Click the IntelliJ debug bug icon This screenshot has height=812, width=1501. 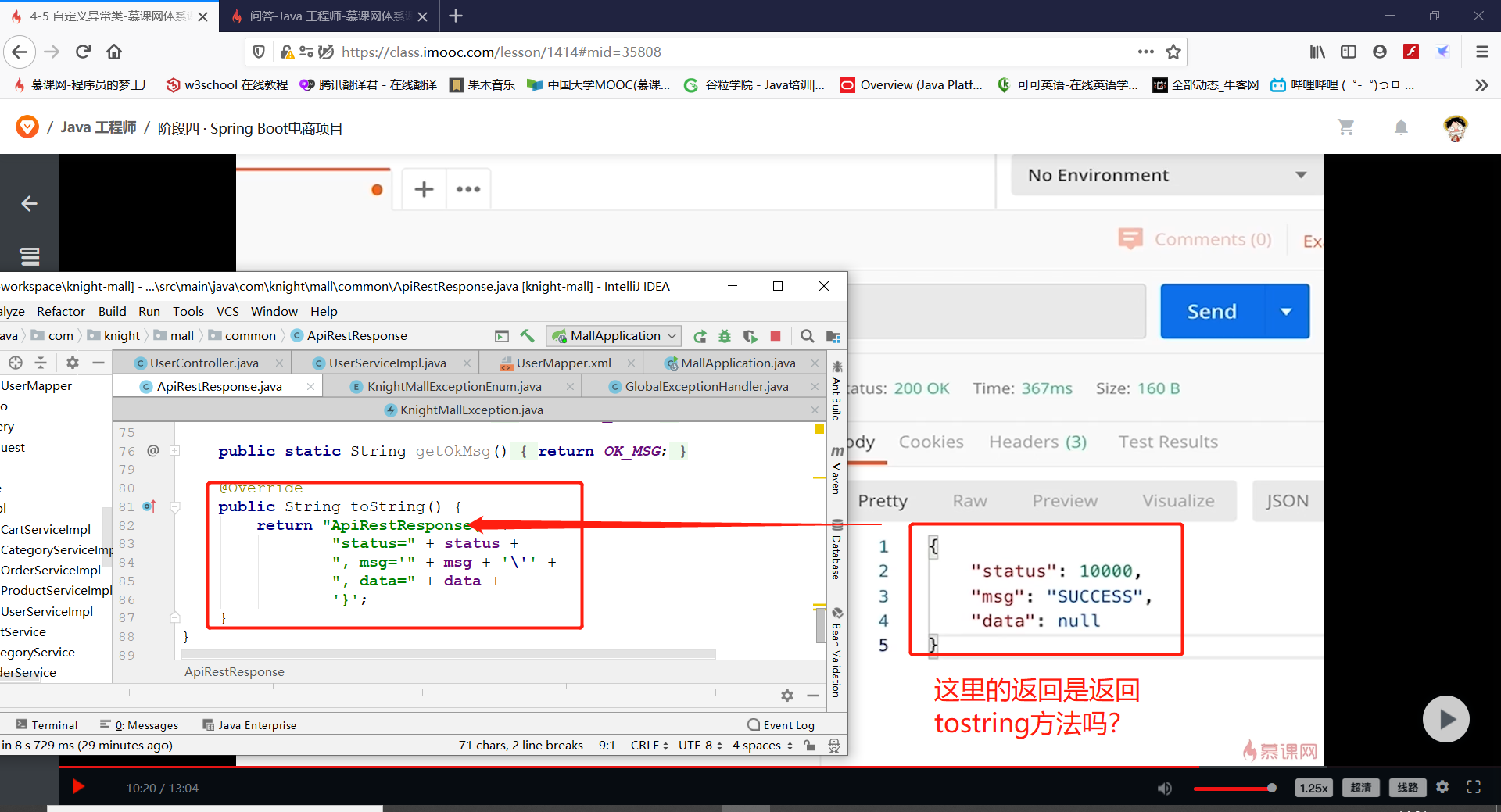coord(725,336)
